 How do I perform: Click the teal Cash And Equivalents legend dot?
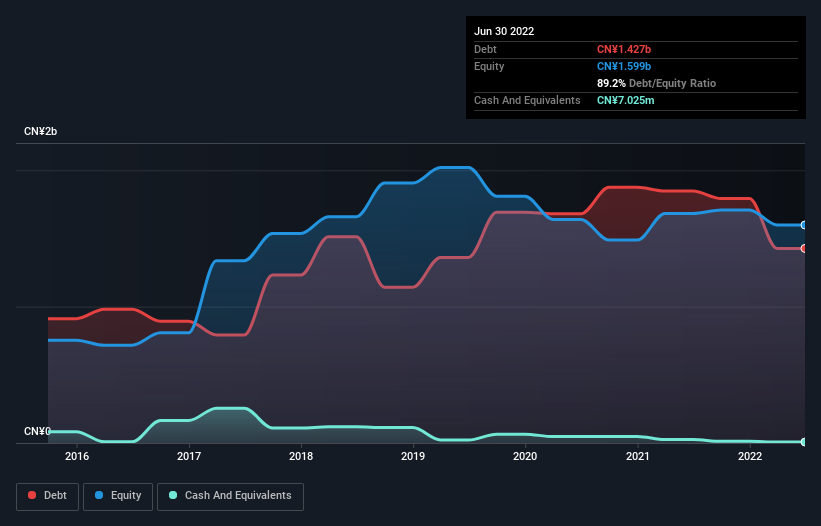tap(173, 495)
